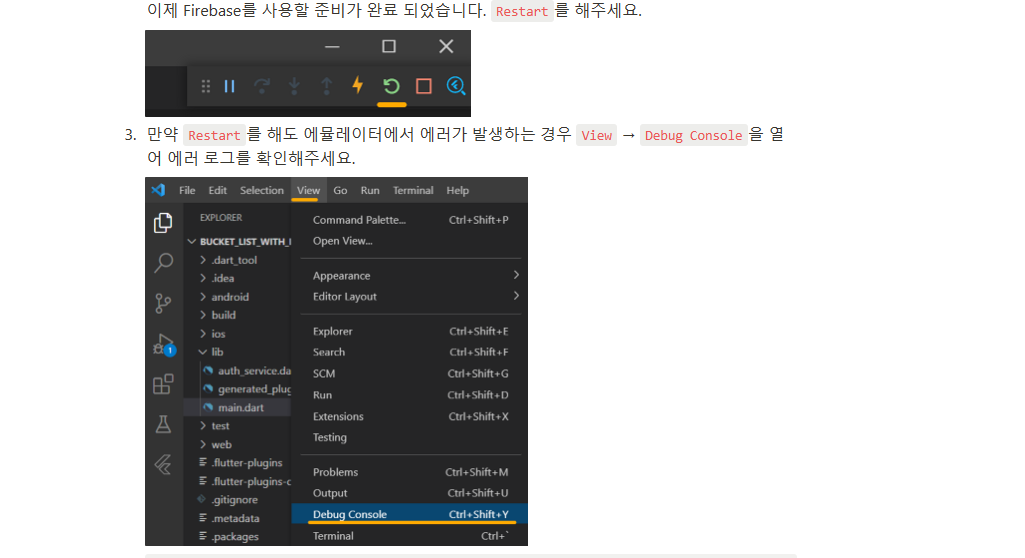Select Extensions in the View menu
The image size is (1025, 558).
410,416
